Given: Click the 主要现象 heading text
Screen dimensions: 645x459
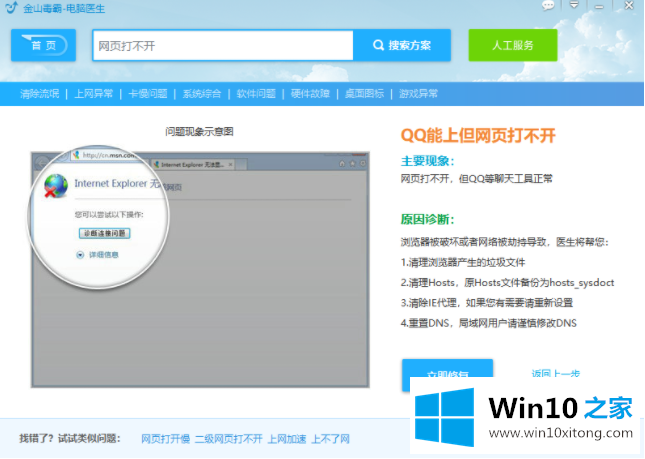Looking at the screenshot, I should [427, 161].
